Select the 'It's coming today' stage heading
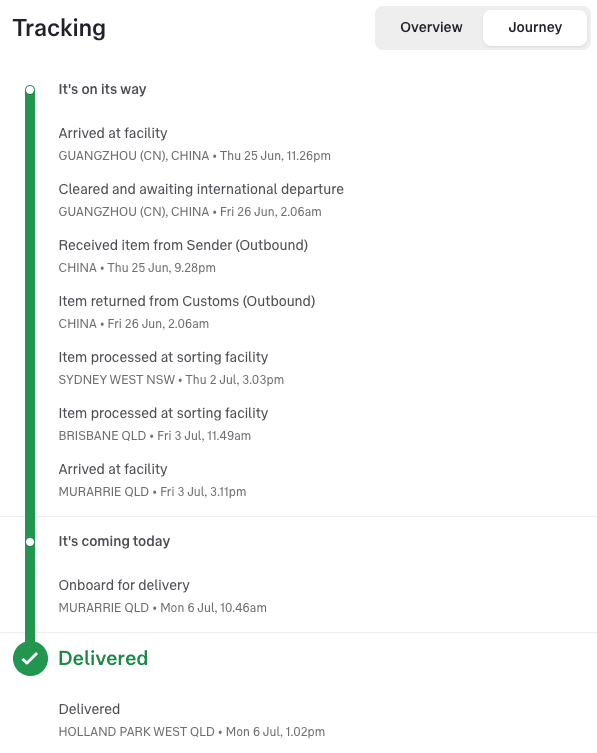 click(114, 541)
